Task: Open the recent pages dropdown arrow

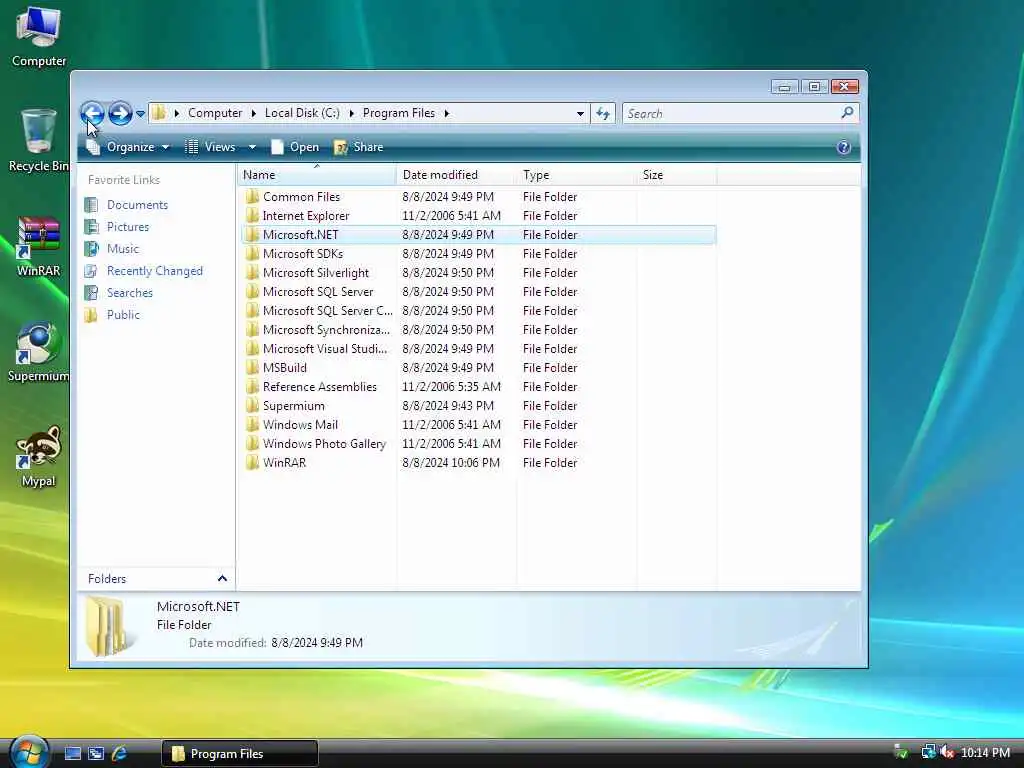Action: (140, 114)
